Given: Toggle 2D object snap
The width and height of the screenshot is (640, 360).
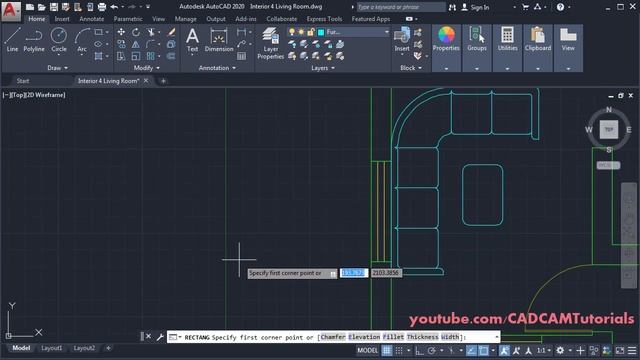Looking at the screenshot, I should point(484,350).
